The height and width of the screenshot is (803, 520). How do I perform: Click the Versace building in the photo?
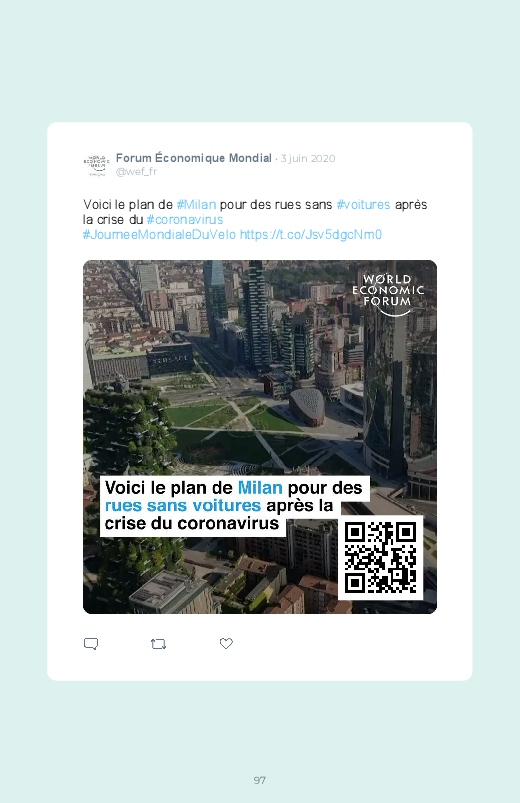pyautogui.click(x=171, y=358)
